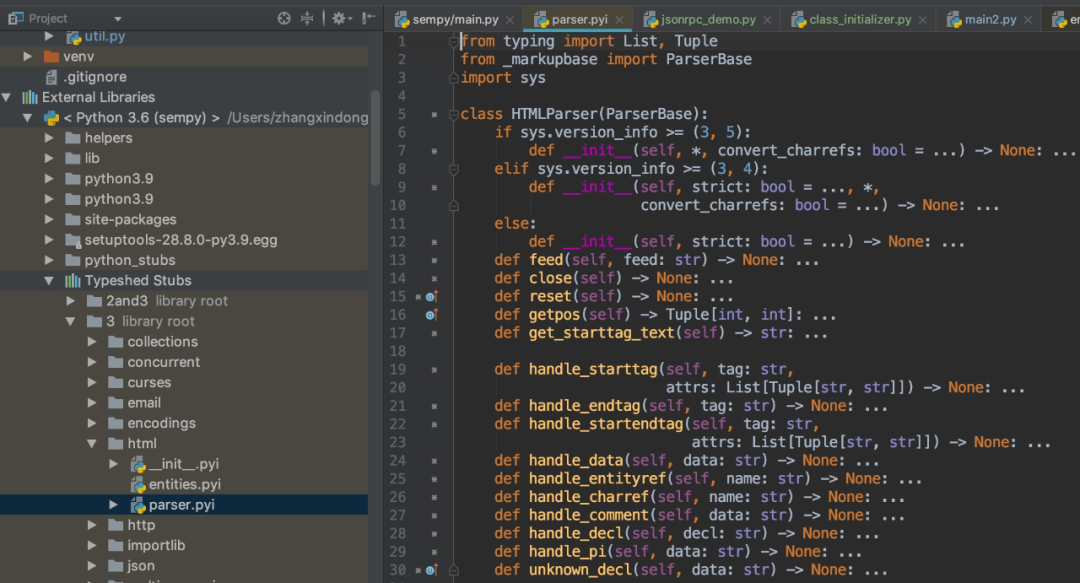Click the scroll-from-source target icon
The image size is (1080, 583).
coord(284,19)
